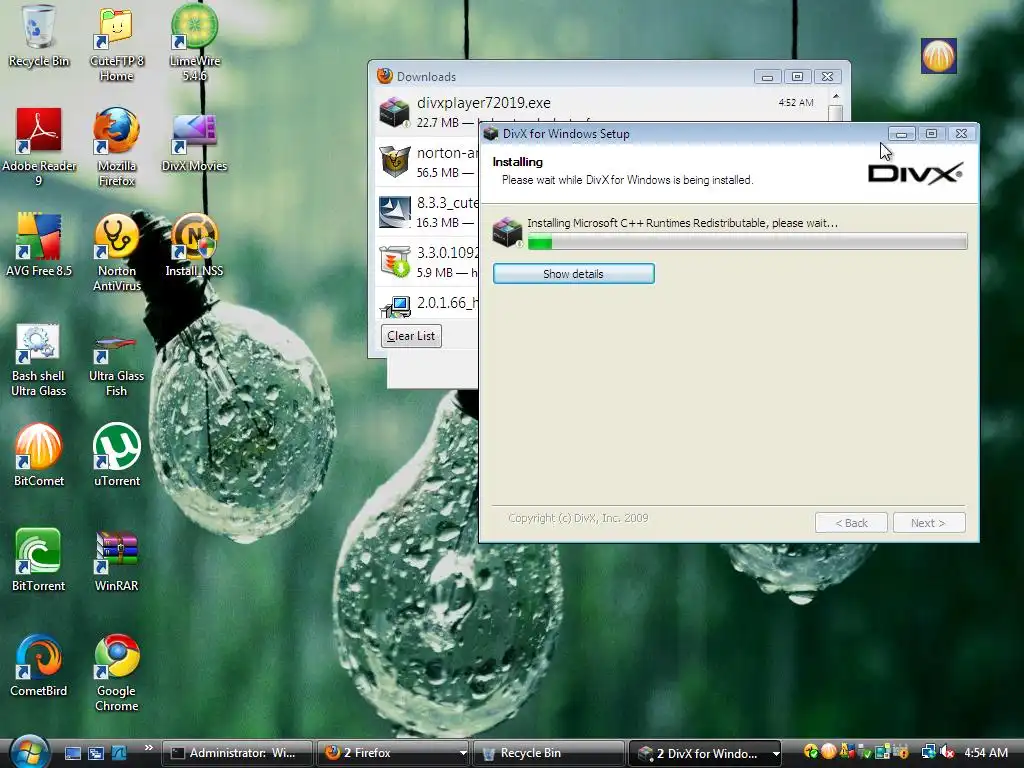
Task: Click the Show Desktop quick launch icon
Action: tap(72, 753)
